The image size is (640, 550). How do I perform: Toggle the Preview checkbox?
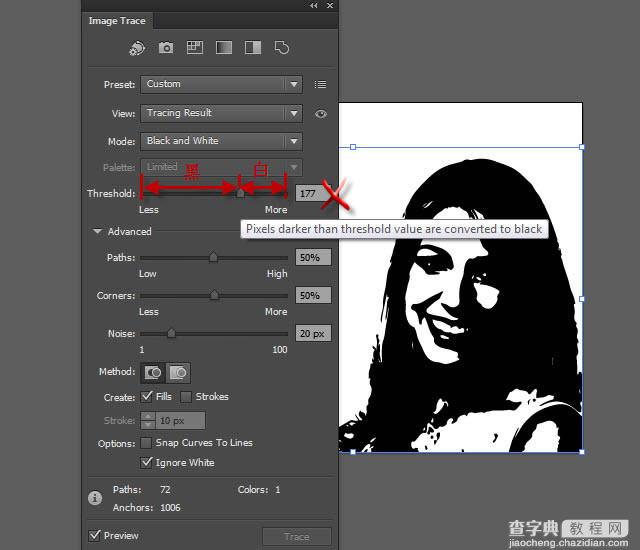click(x=94, y=535)
